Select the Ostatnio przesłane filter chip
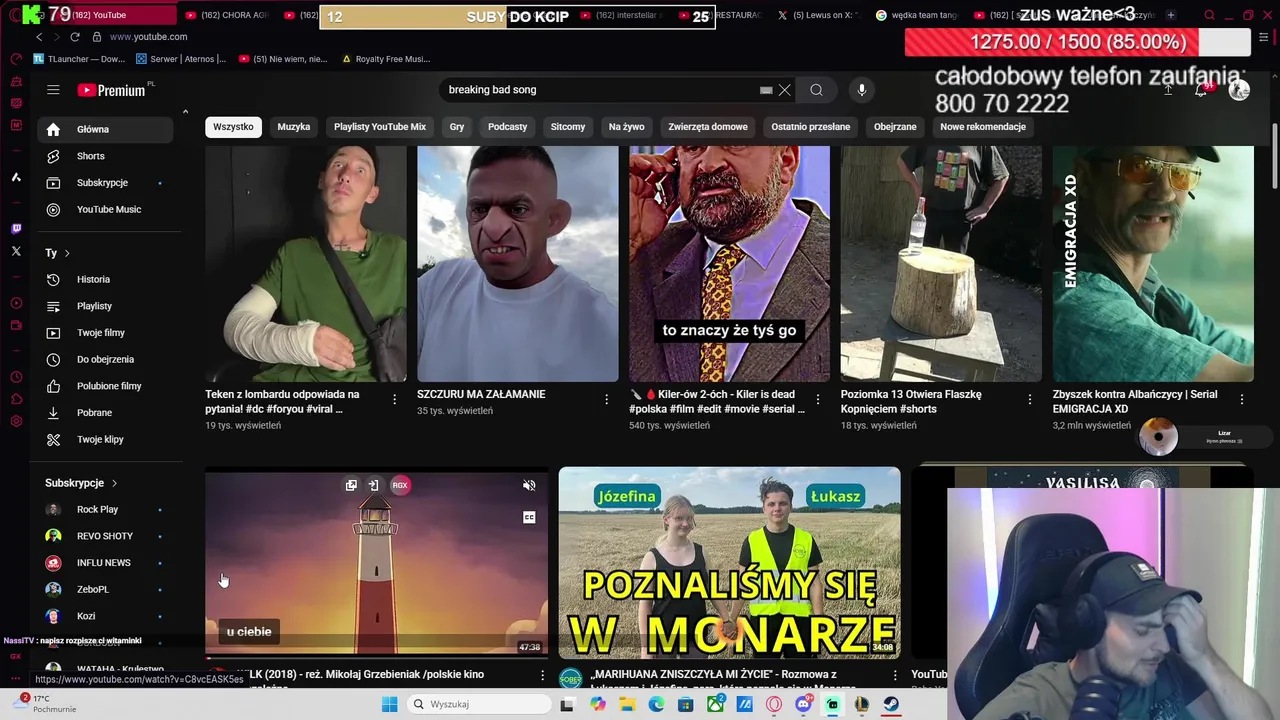 click(811, 127)
